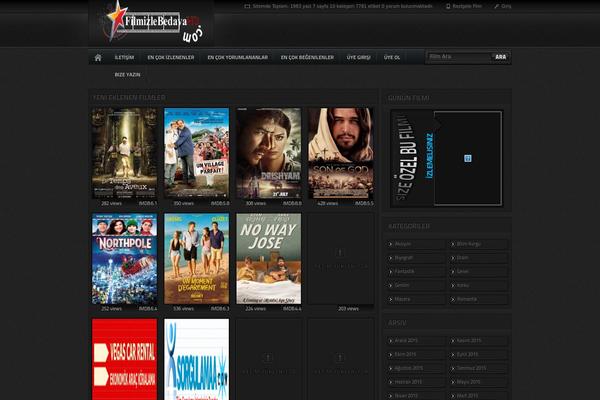This screenshot has width=600, height=400.
Task: Open Kasım 2015 archive
Action: (469, 340)
